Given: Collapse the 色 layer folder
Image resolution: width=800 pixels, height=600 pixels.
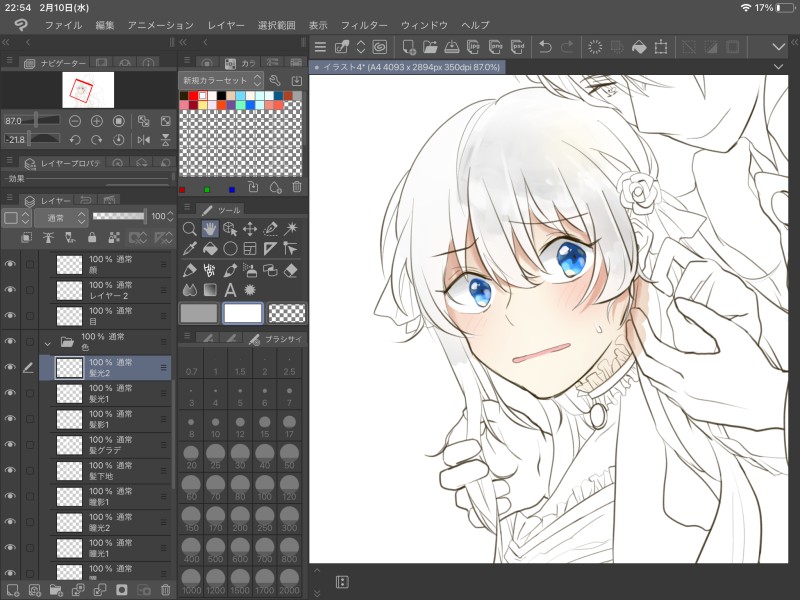Looking at the screenshot, I should point(47,343).
